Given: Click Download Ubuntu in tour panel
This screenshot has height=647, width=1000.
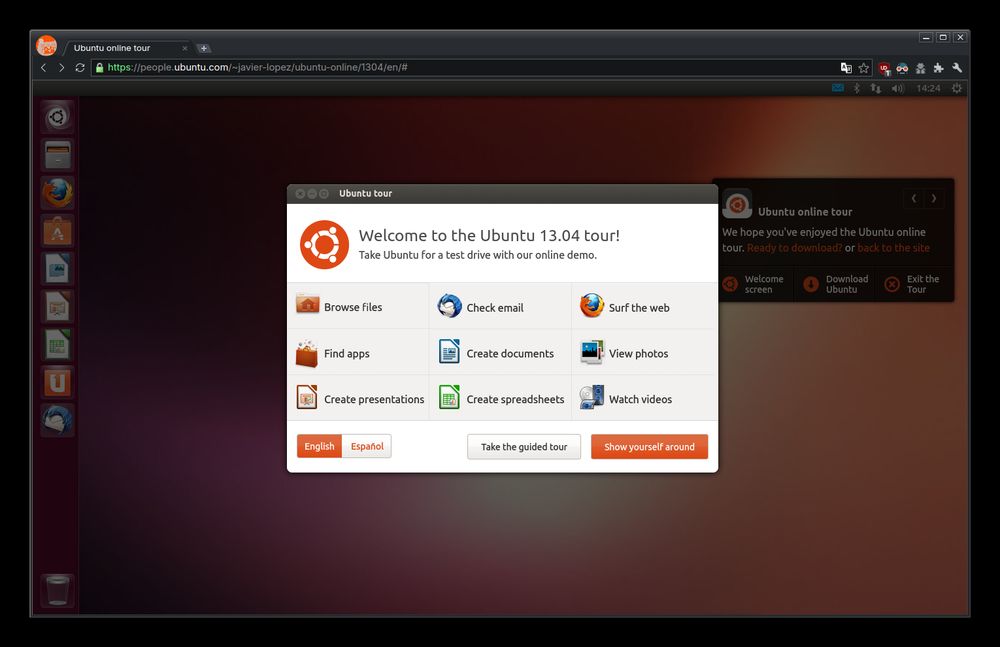Looking at the screenshot, I should click(837, 284).
